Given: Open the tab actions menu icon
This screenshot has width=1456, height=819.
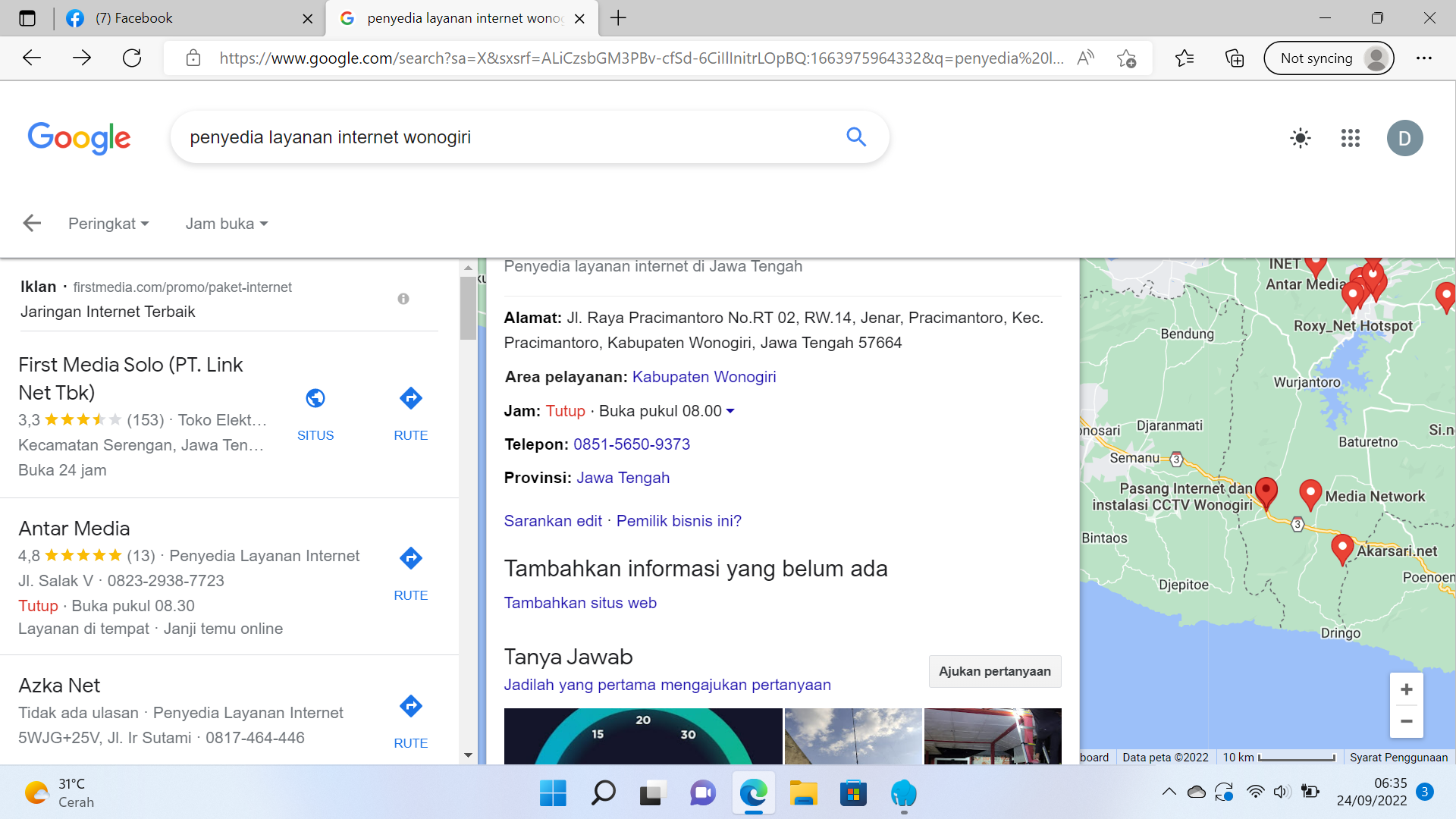Looking at the screenshot, I should [x=27, y=18].
